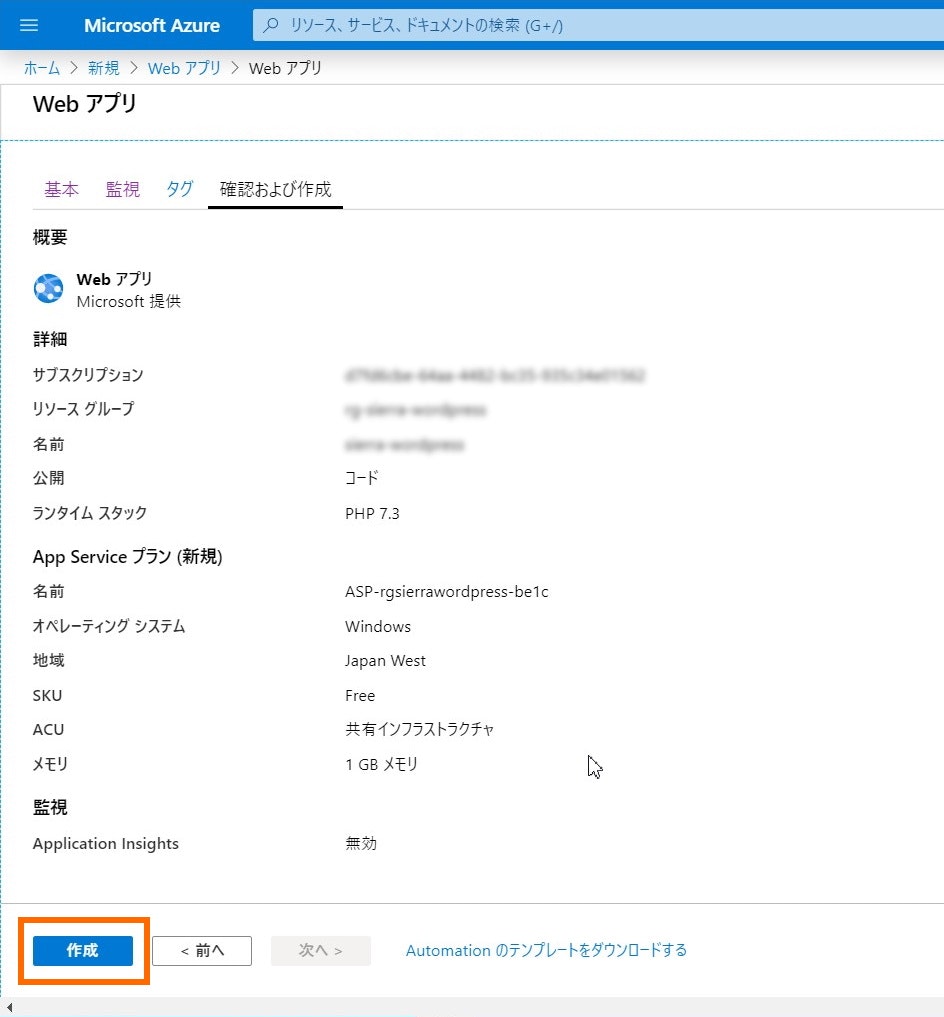Screen dimensions: 944x1017
Task: Click the Application Insights 無効 value
Action: (x=361, y=843)
